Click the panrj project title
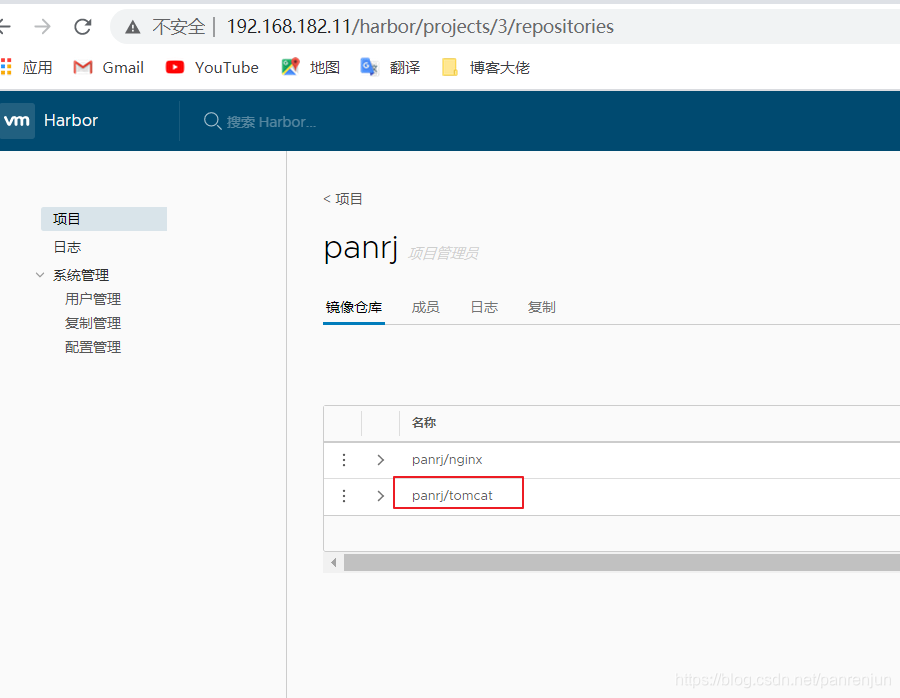Viewport: 900px width, 698px height. 361,249
